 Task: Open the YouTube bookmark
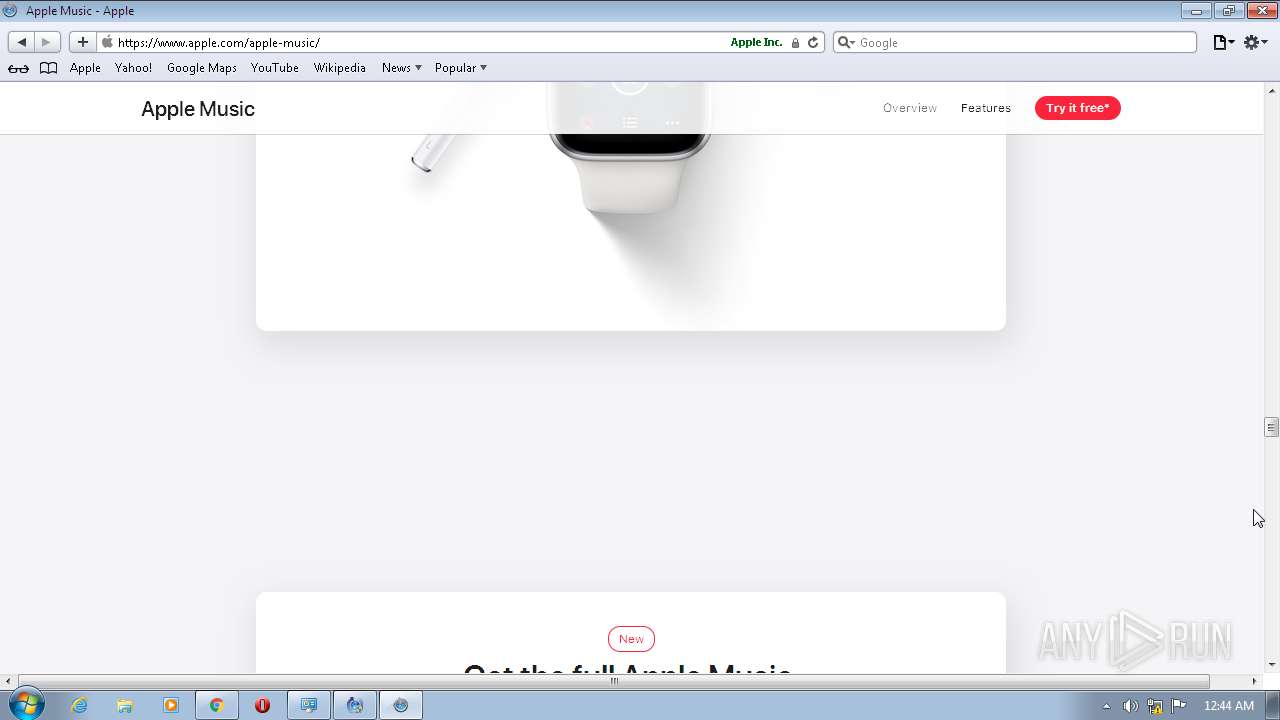275,68
